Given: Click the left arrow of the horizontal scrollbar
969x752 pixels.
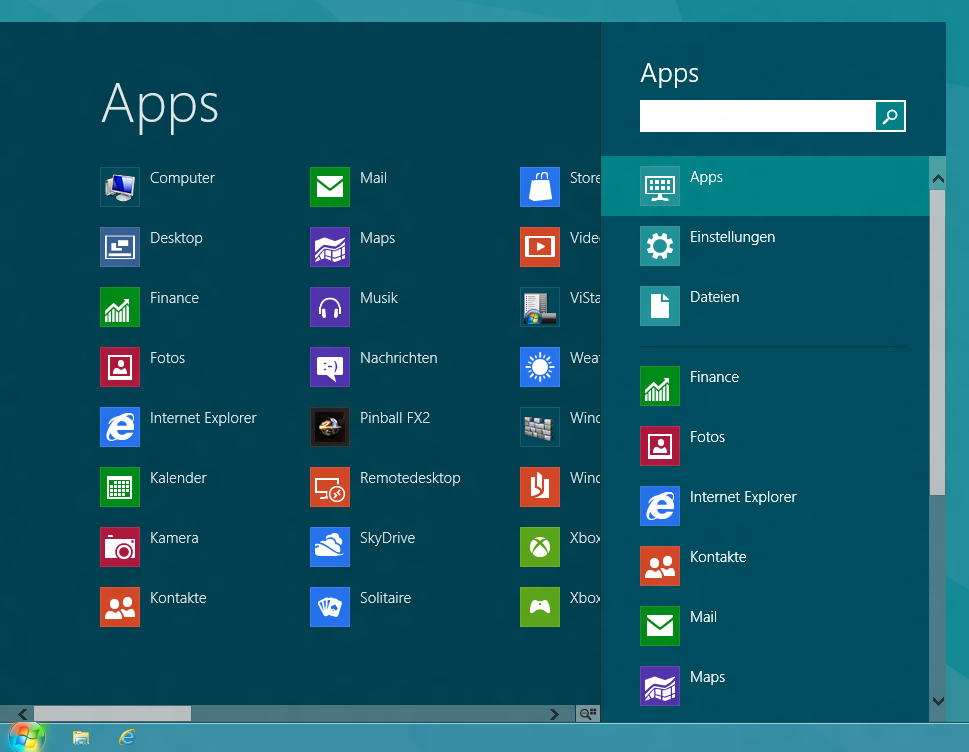Looking at the screenshot, I should point(23,714).
